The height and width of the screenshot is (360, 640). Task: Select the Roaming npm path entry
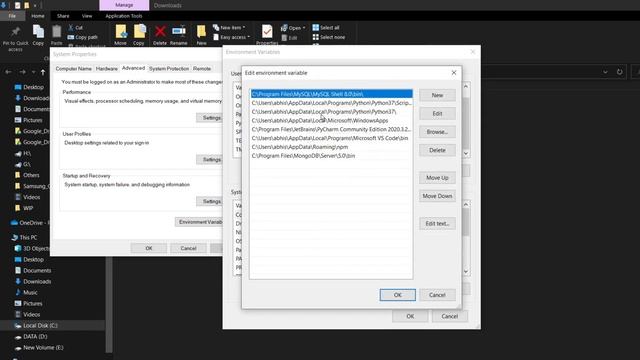[x=331, y=147]
